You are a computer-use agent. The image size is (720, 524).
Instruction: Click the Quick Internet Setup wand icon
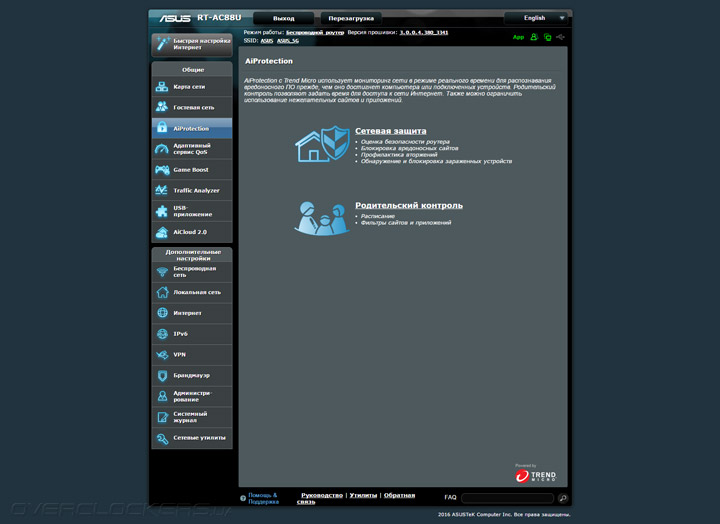point(163,44)
